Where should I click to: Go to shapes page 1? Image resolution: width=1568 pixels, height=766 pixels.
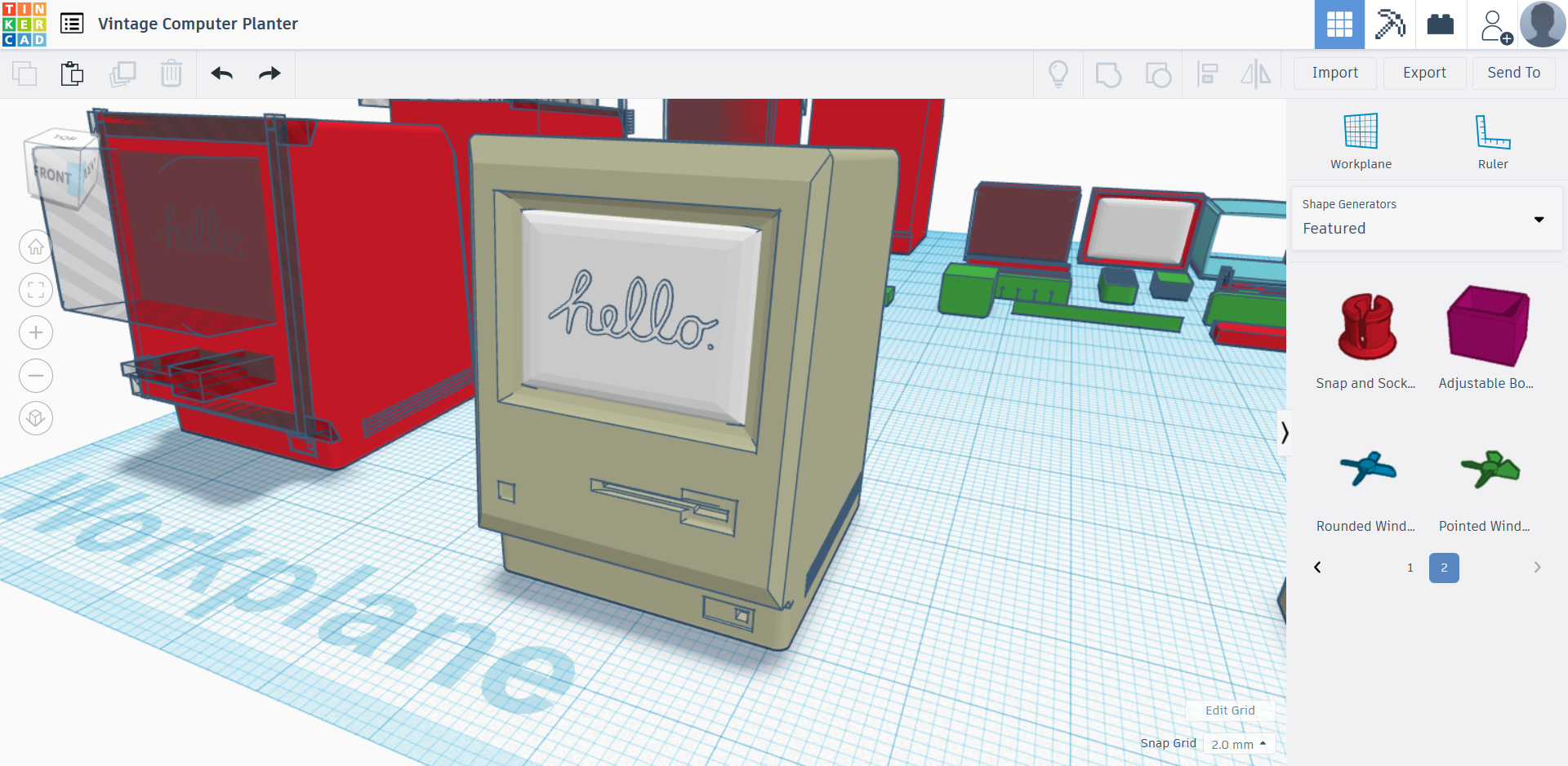pyautogui.click(x=1410, y=568)
